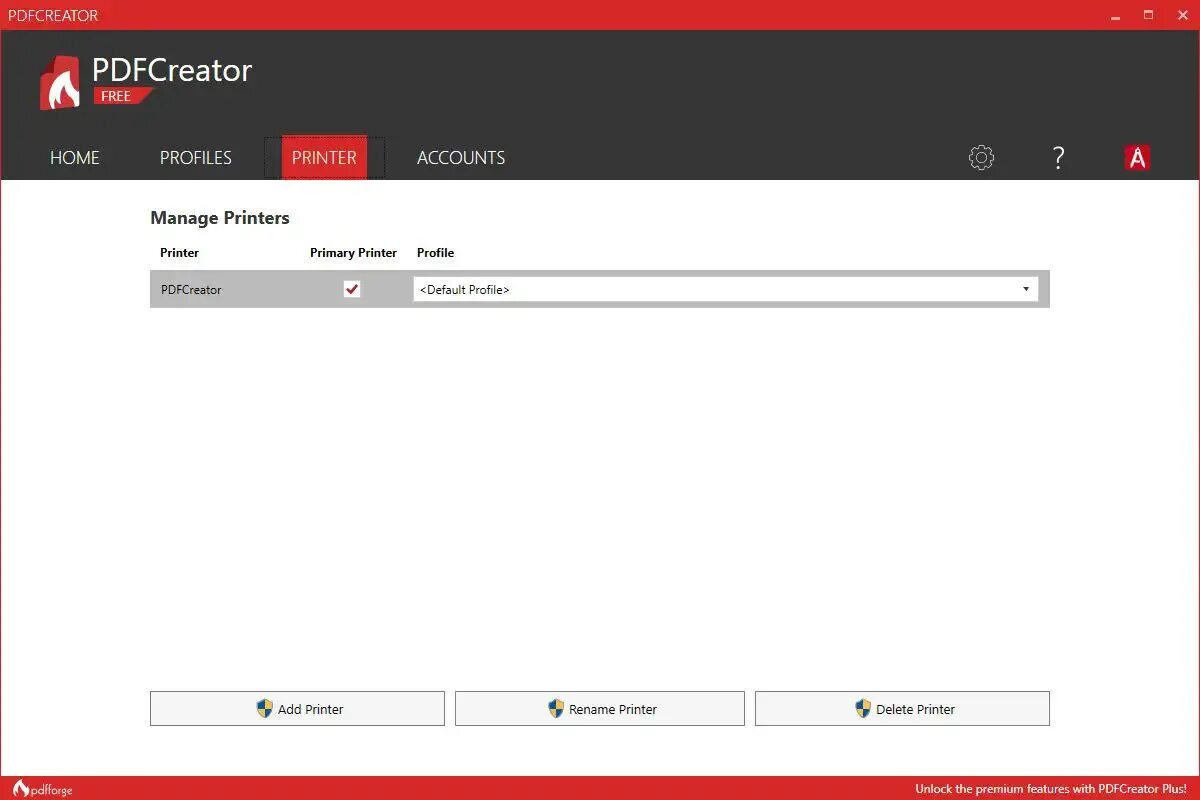Open the ACCOUNTS tab

click(x=461, y=157)
